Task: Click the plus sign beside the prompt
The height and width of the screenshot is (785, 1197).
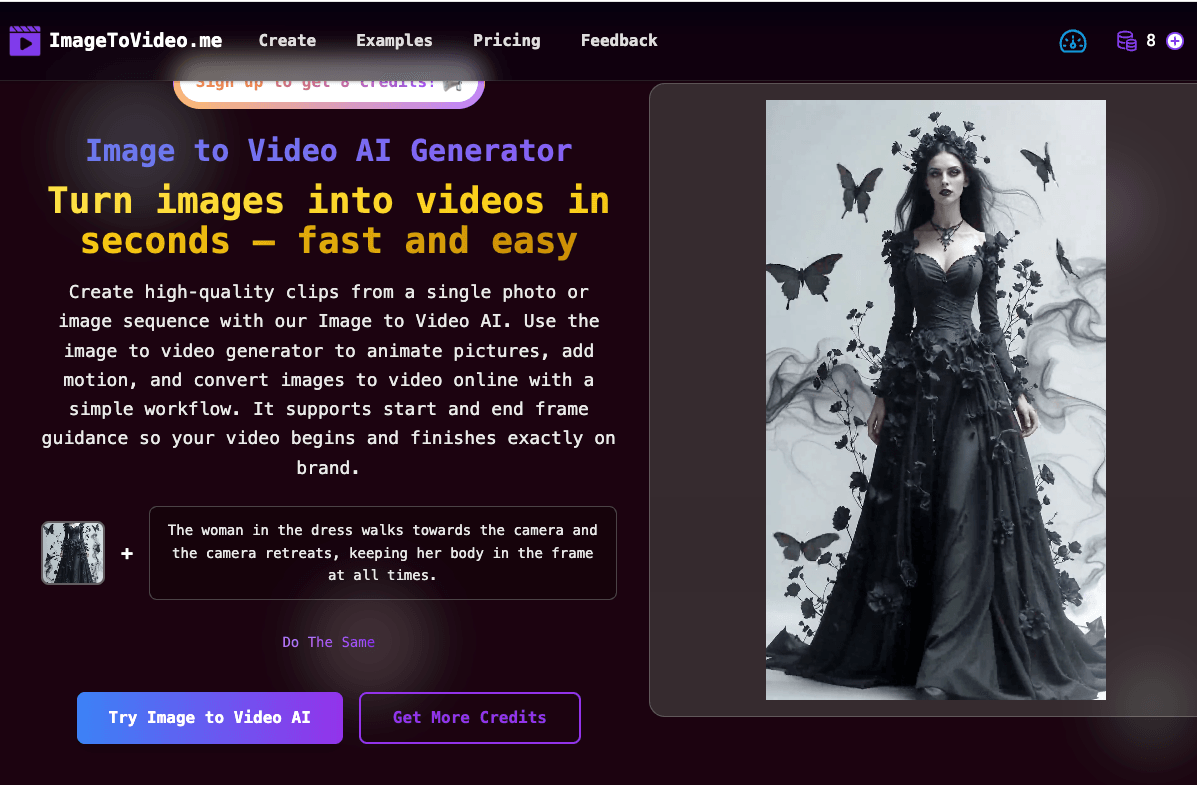Action: pyautogui.click(x=127, y=553)
